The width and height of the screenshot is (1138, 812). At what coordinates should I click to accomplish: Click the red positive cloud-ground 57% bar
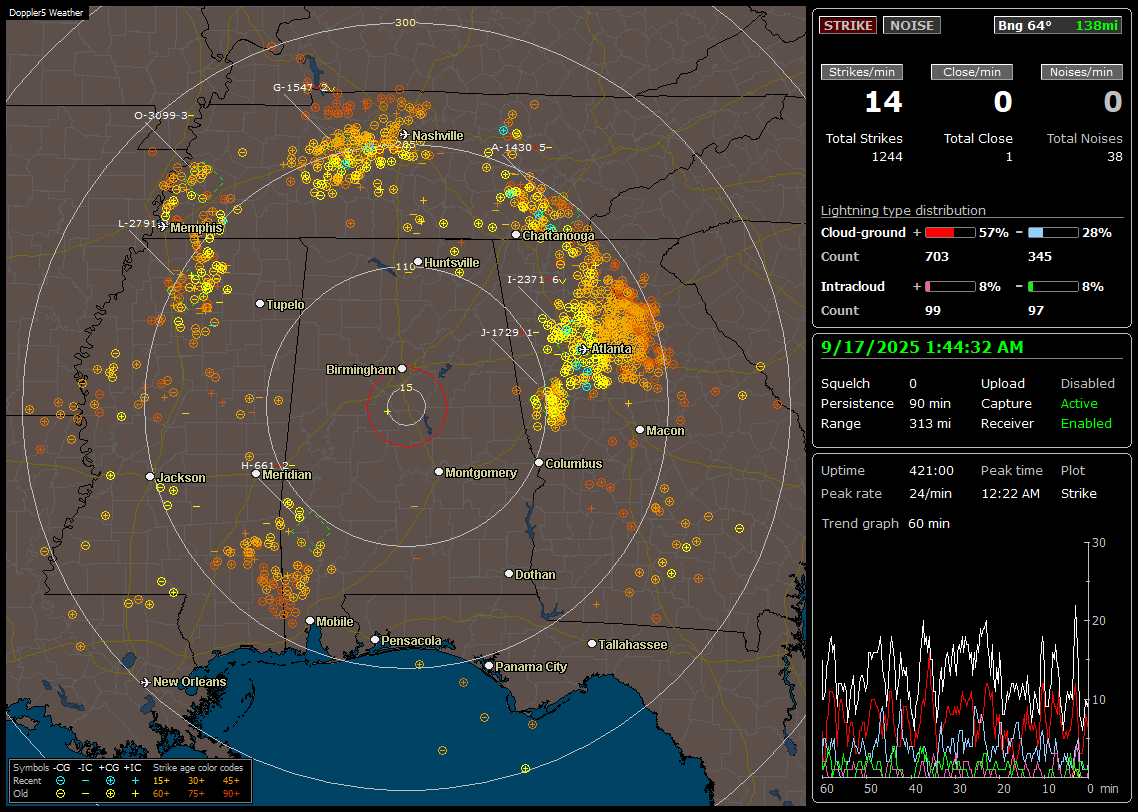pyautogui.click(x=950, y=233)
